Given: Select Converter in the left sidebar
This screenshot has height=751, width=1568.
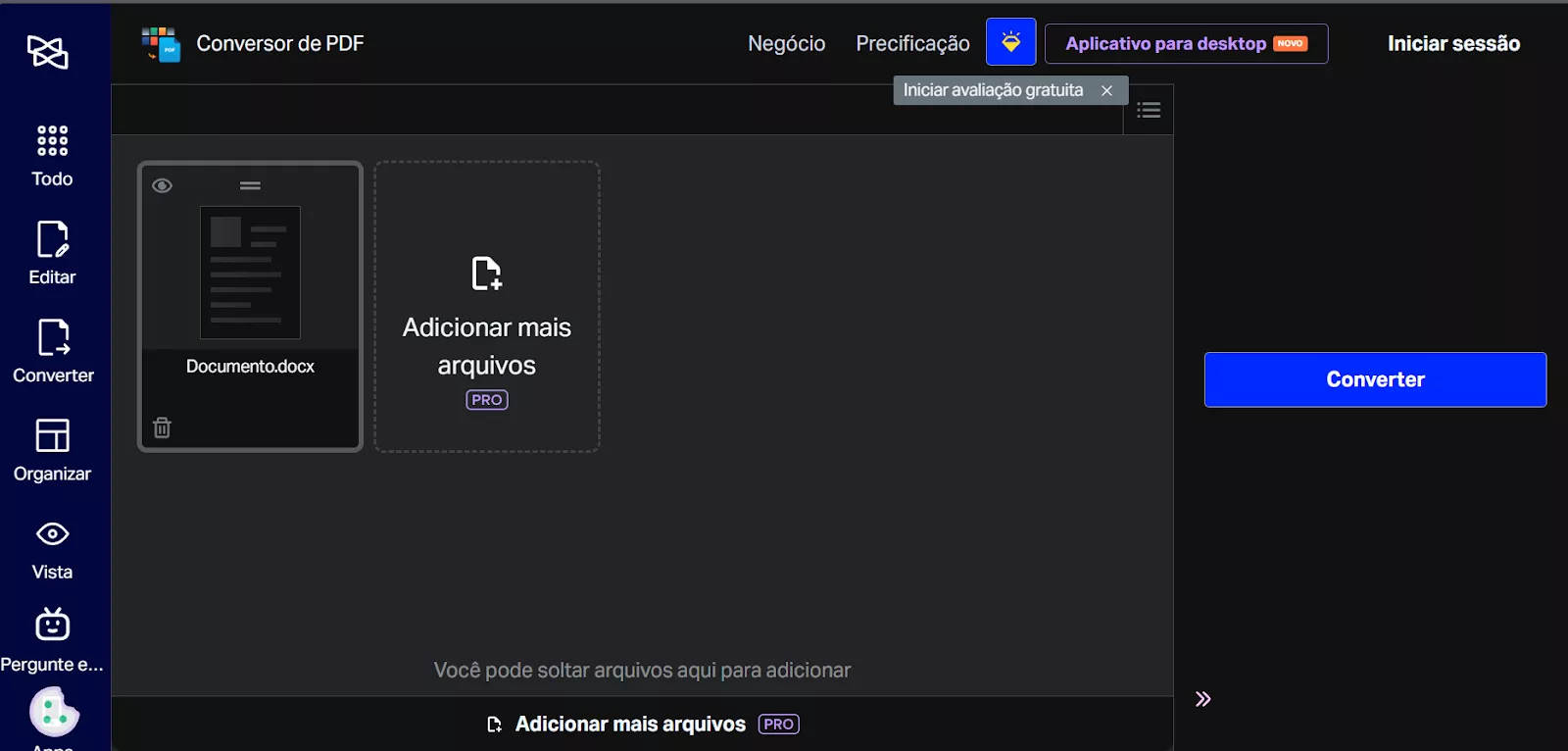Looking at the screenshot, I should coord(53,351).
